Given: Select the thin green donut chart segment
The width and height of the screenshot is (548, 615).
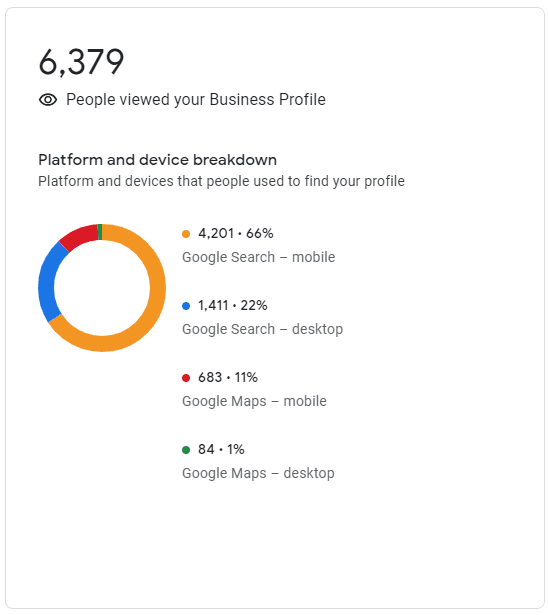Looking at the screenshot, I should 100,232.
